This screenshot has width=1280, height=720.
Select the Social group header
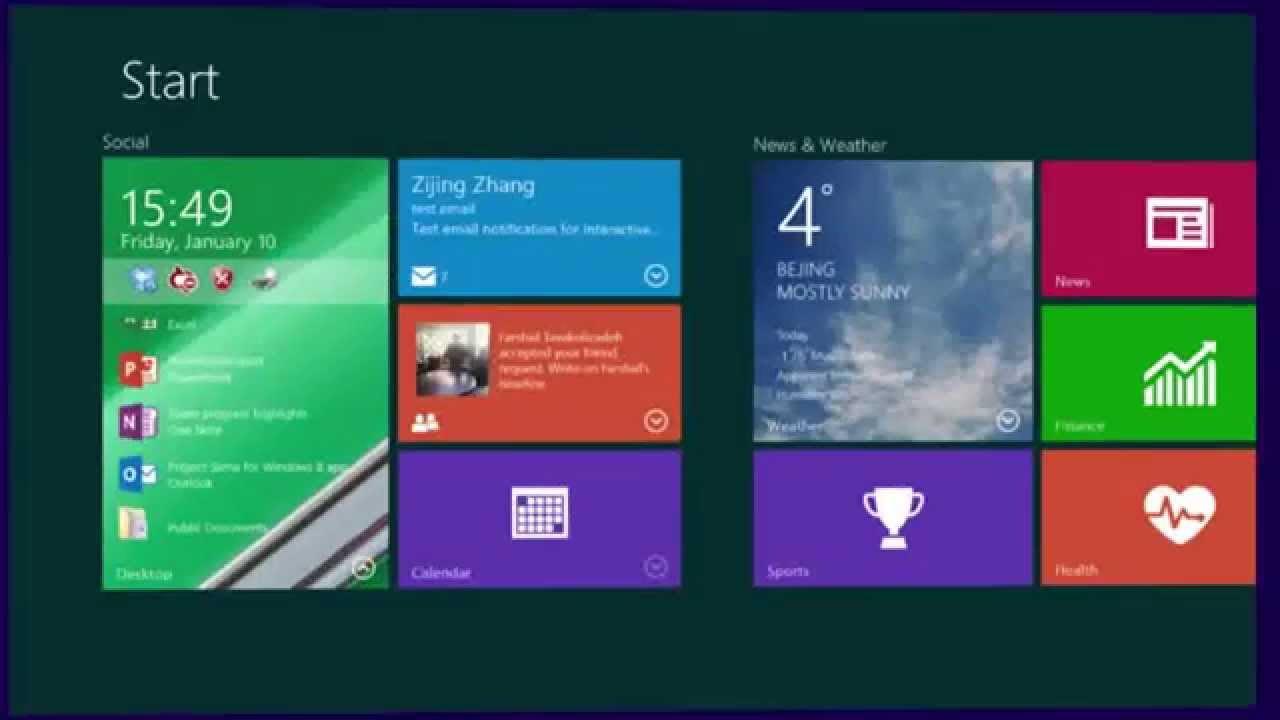tap(123, 141)
